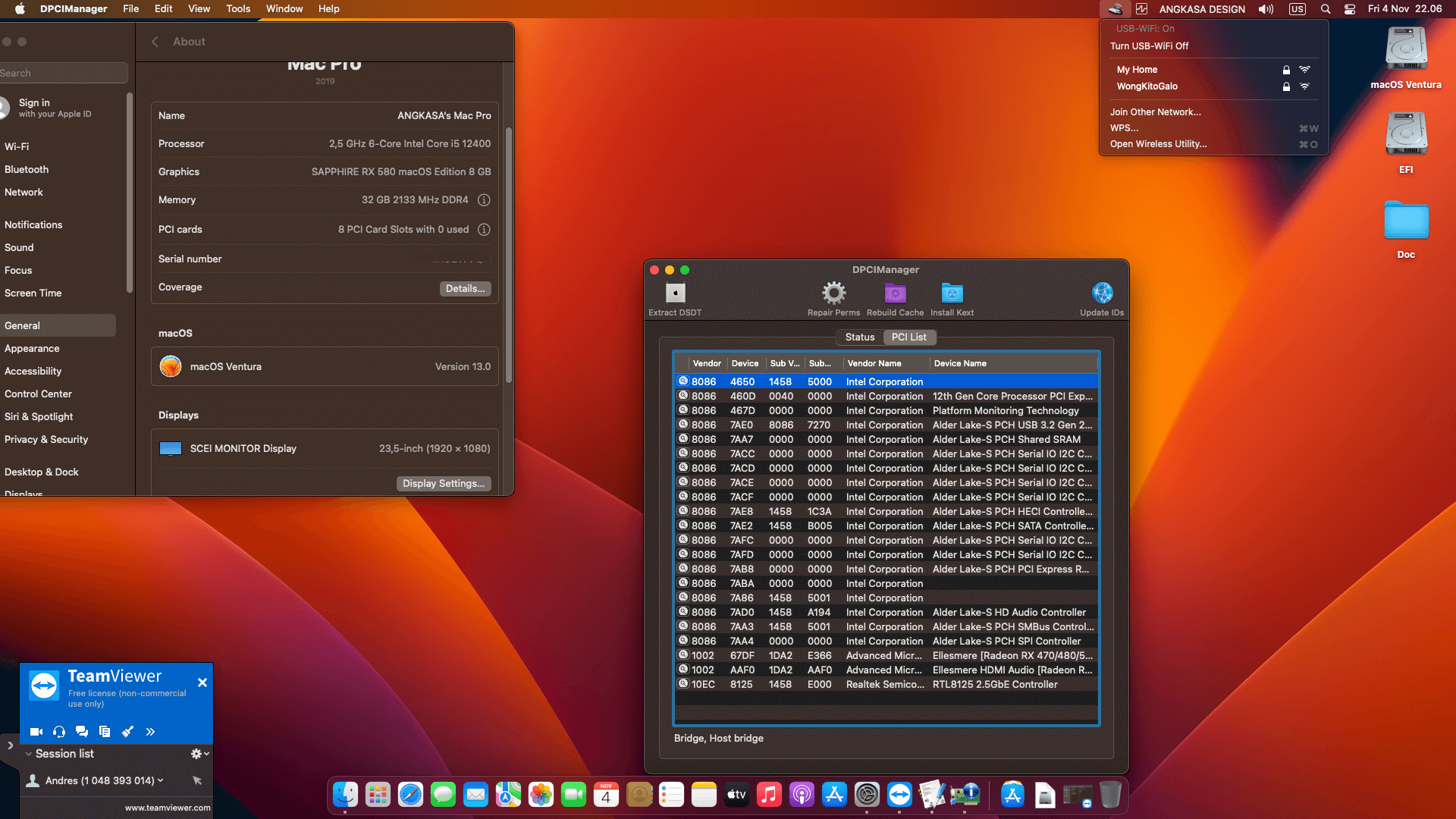The height and width of the screenshot is (819, 1456).
Task: Open TeamViewer chat bubbles icon
Action: [82, 732]
